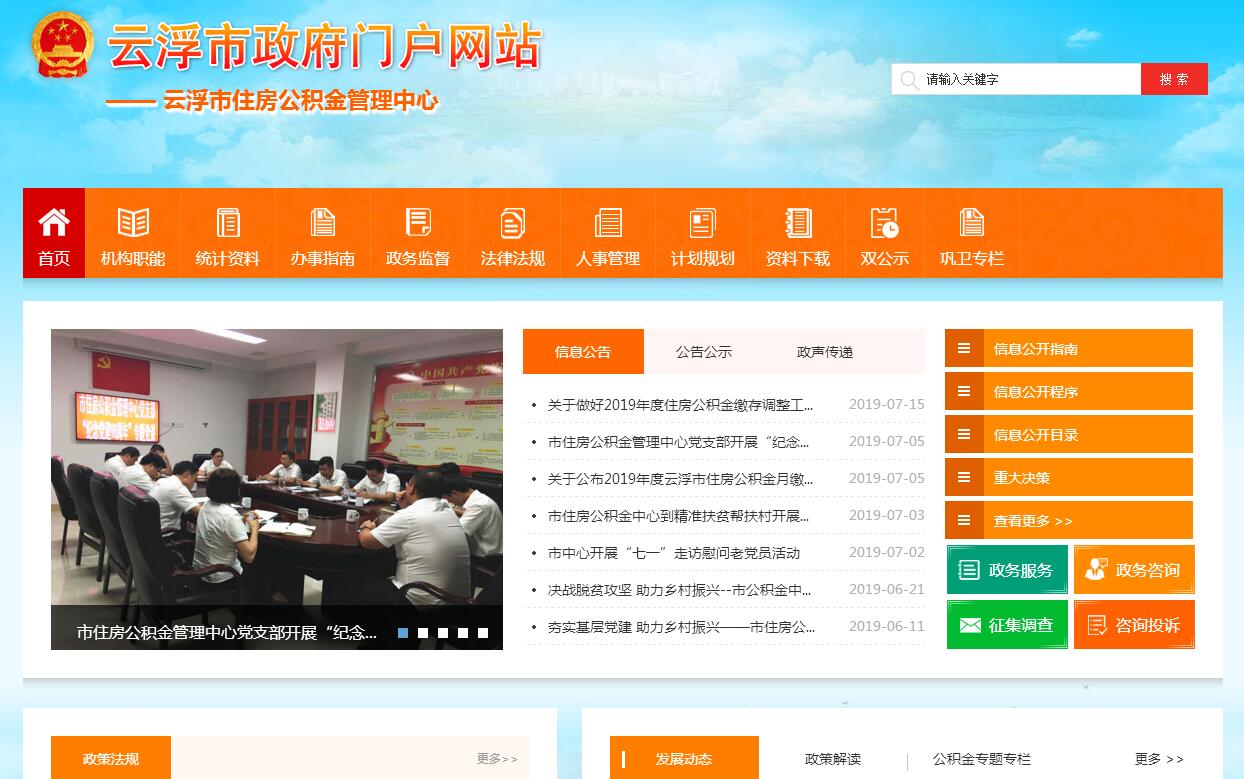Viewport: 1244px width, 779px height.
Task: Expand 查看更多 >> in the sidebar
Action: (1033, 521)
